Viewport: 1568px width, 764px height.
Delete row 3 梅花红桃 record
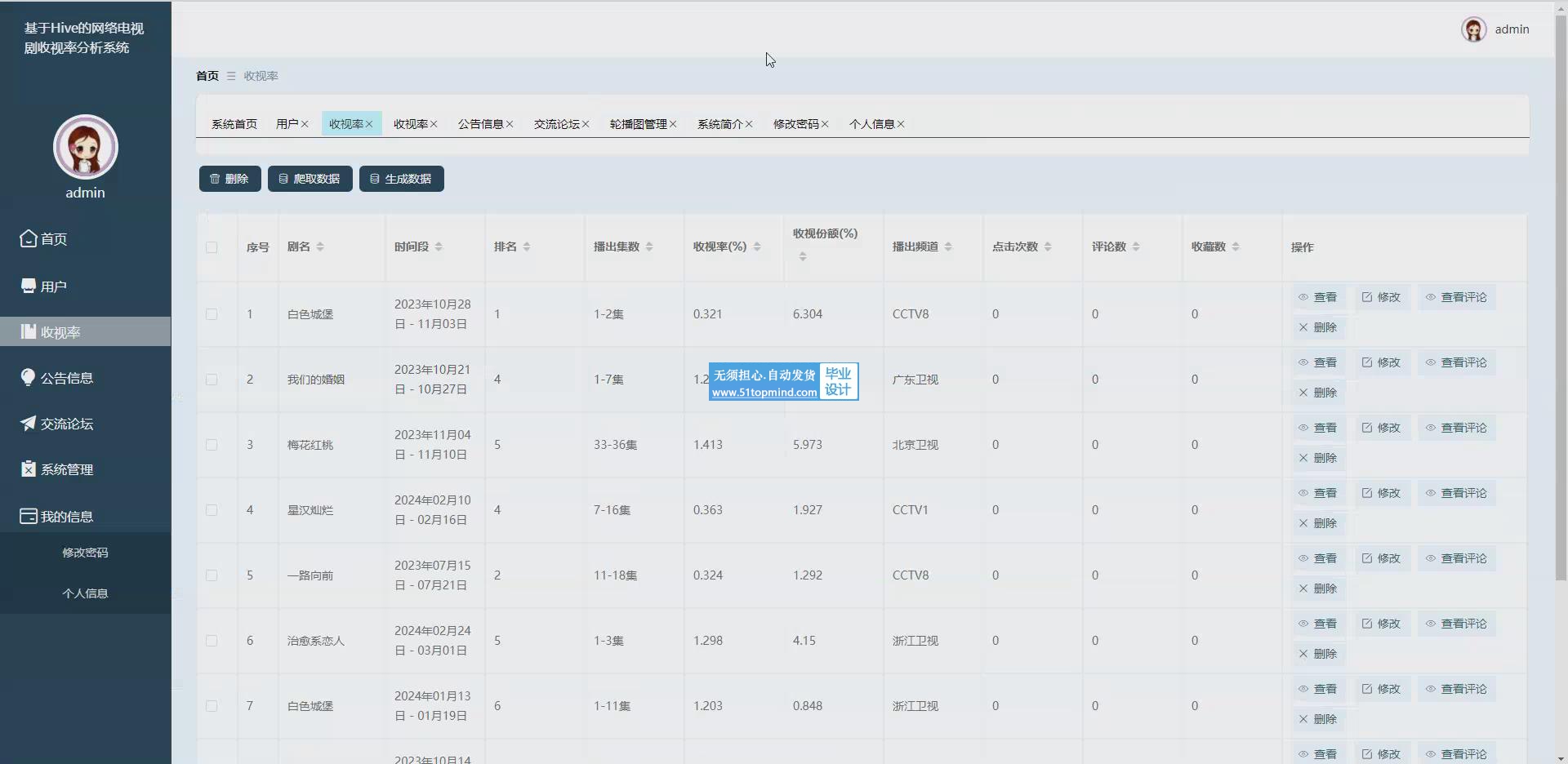tap(1317, 458)
